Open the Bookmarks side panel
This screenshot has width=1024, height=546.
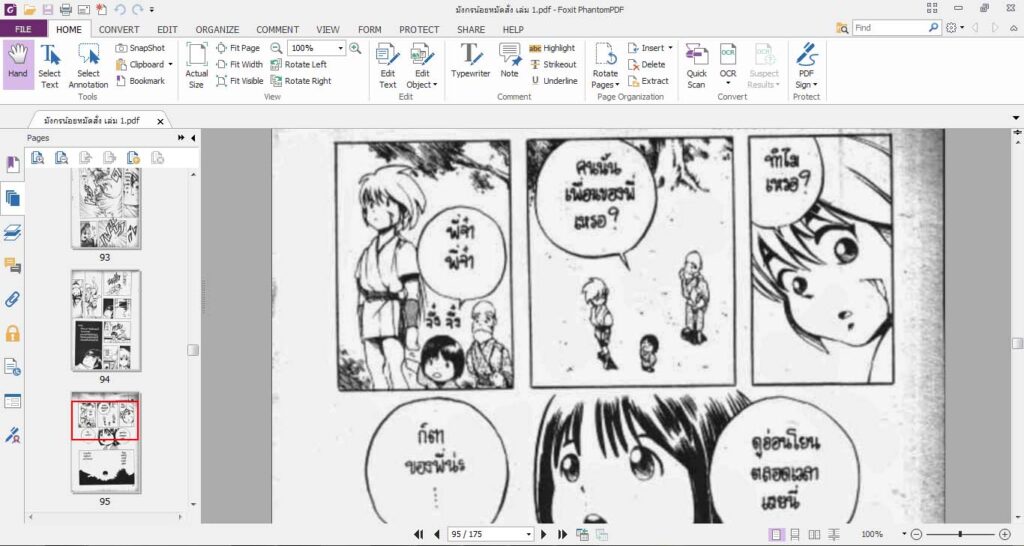pyautogui.click(x=12, y=164)
